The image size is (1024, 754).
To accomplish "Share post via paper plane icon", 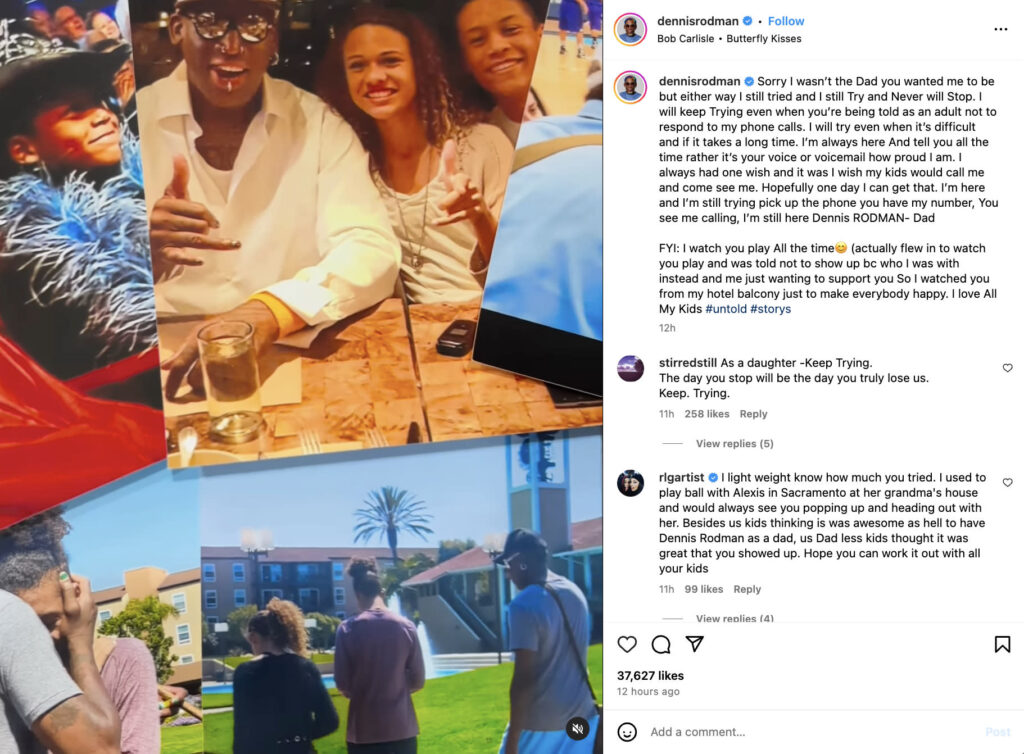I will 695,644.
